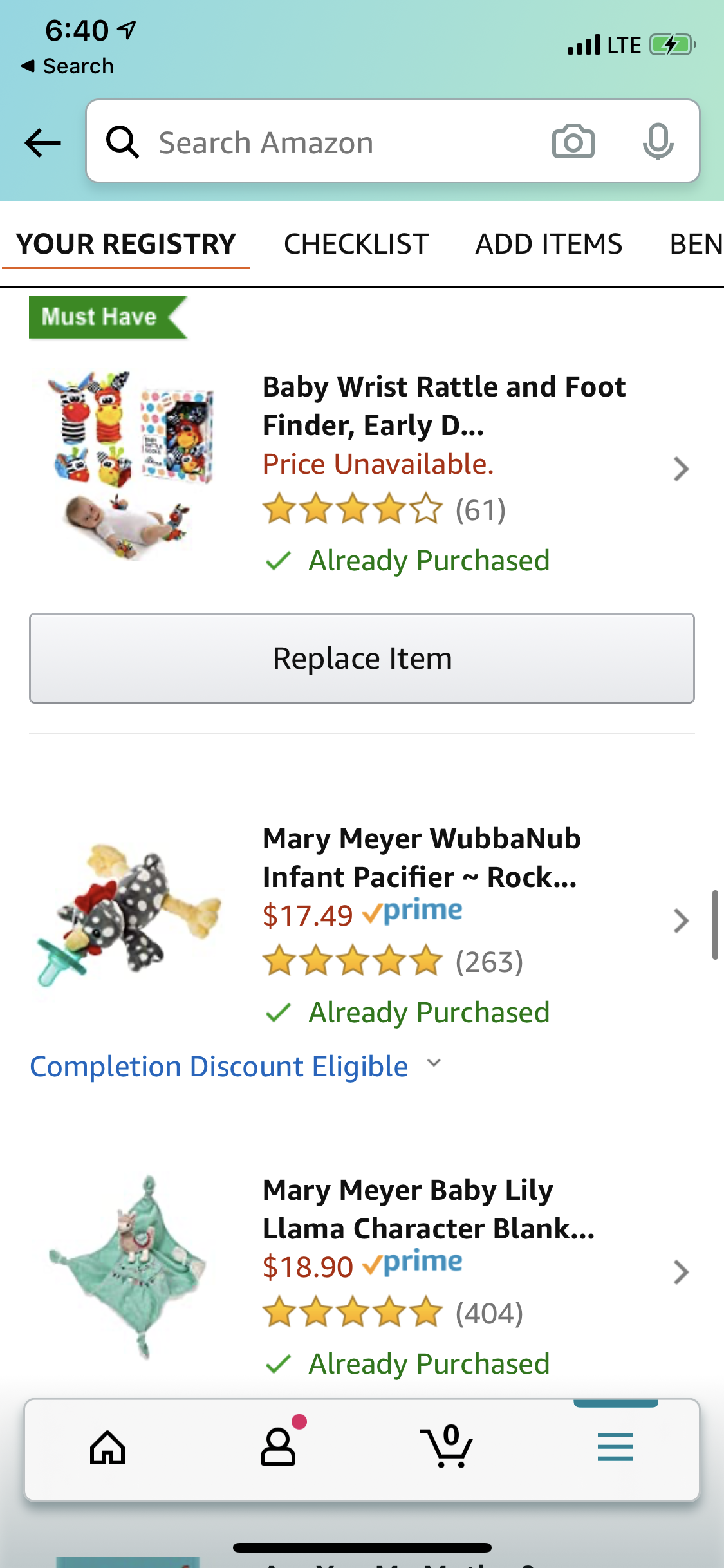Image resolution: width=724 pixels, height=1568 pixels.
Task: Open the hamburger menu icon
Action: [x=615, y=1448]
